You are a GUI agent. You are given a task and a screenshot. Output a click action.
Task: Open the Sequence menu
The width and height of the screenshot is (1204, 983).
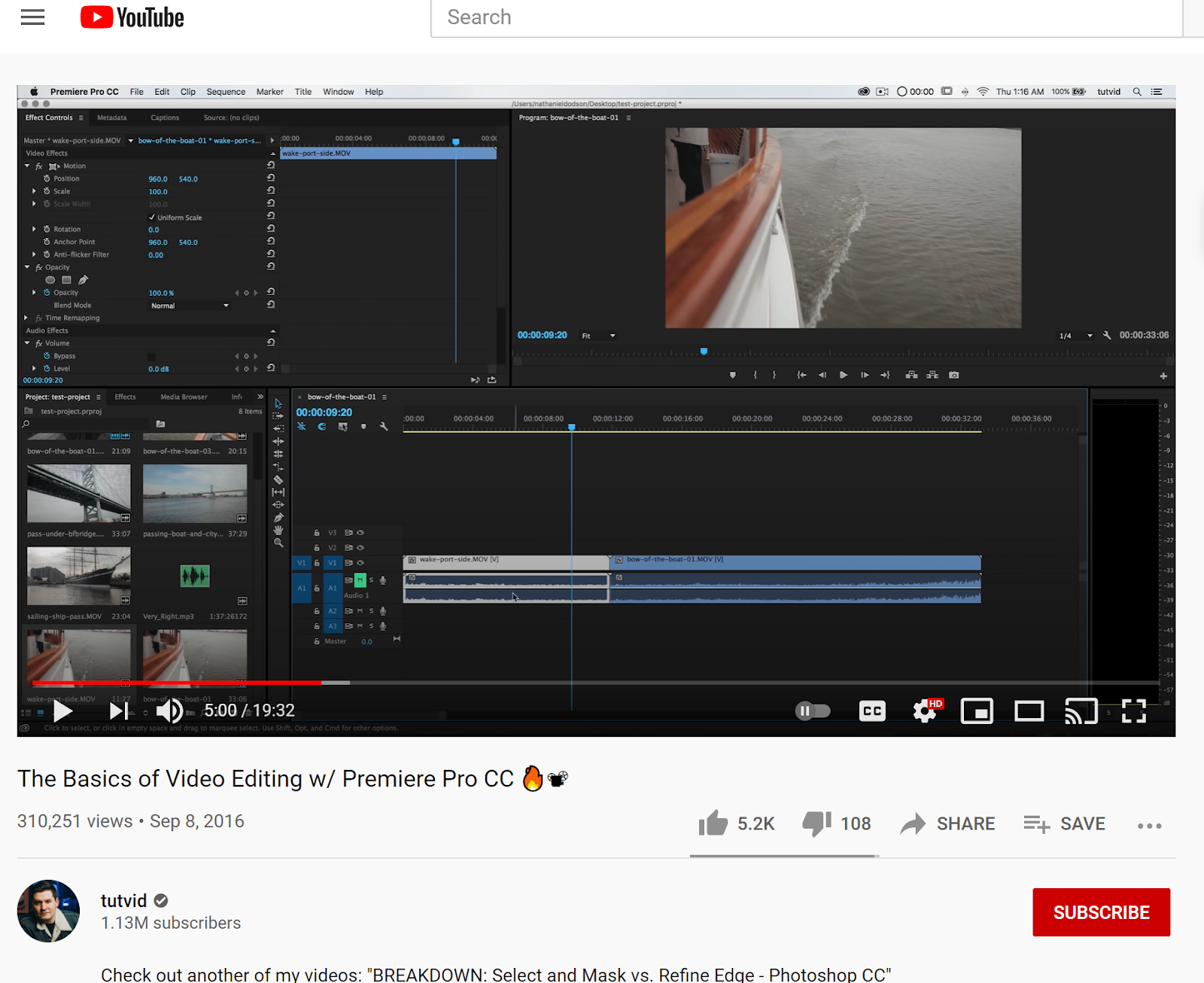pos(226,92)
